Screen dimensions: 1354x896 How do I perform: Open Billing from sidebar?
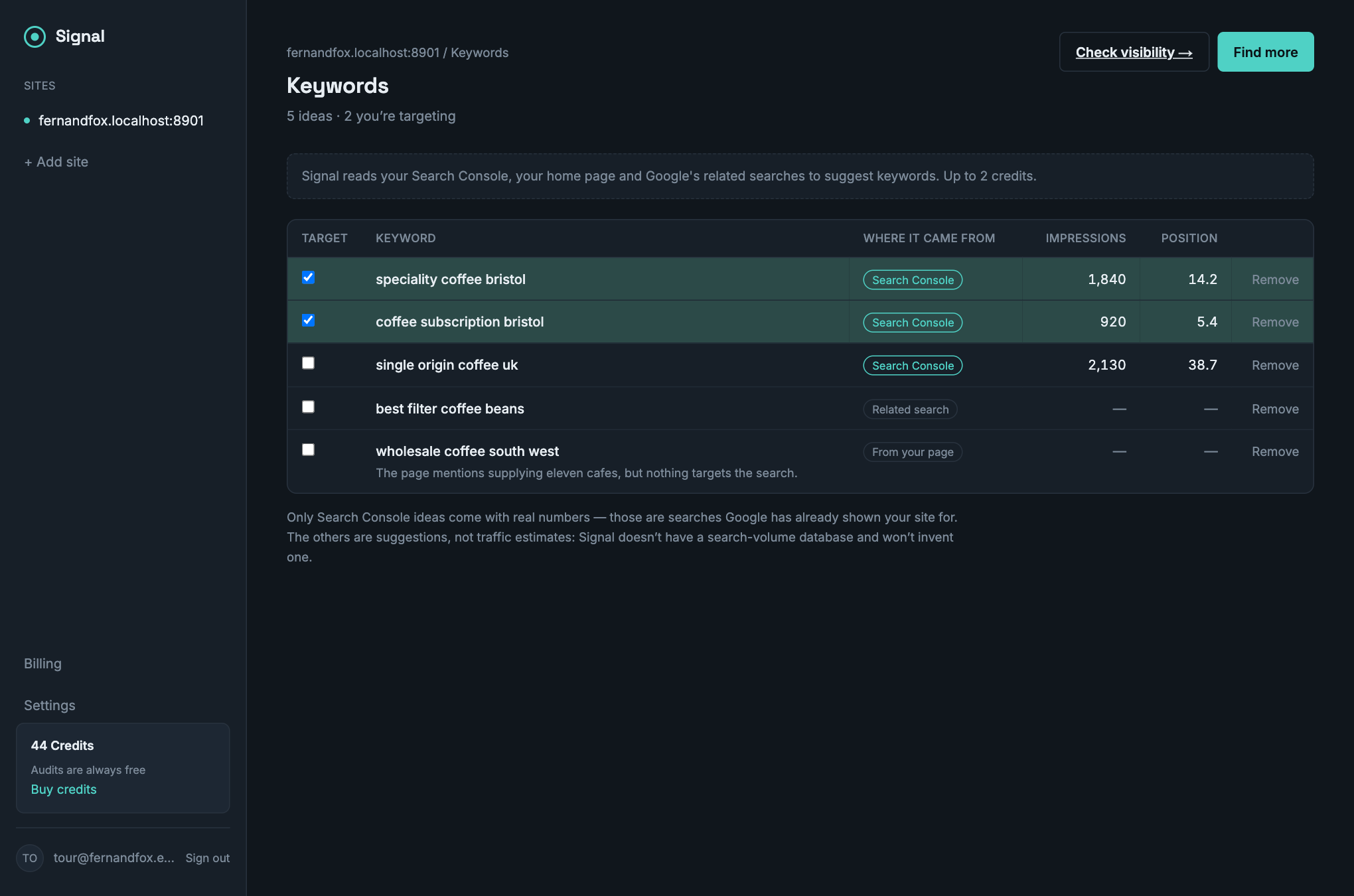(42, 664)
